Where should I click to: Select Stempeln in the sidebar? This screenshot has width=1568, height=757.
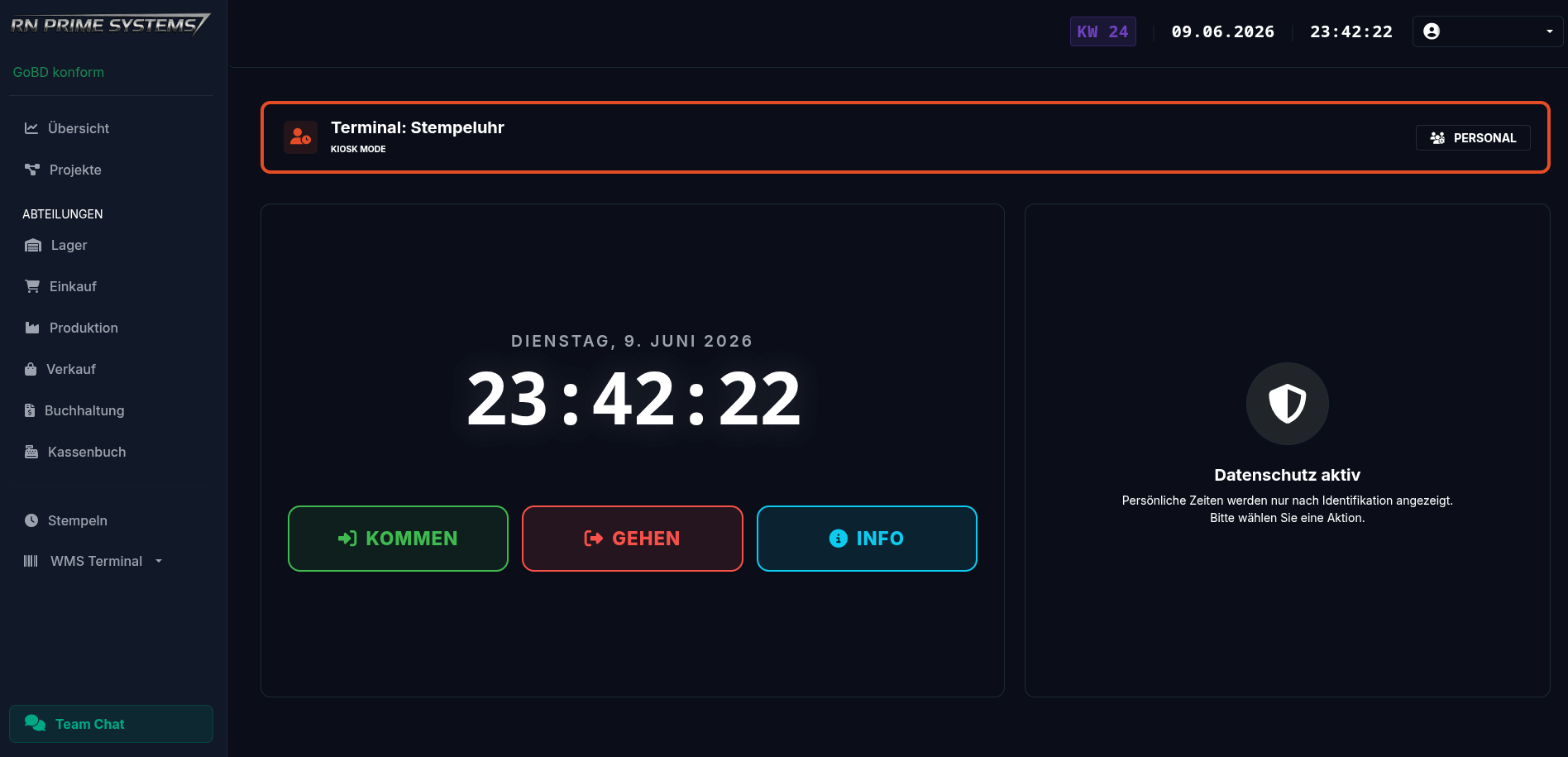coord(112,520)
